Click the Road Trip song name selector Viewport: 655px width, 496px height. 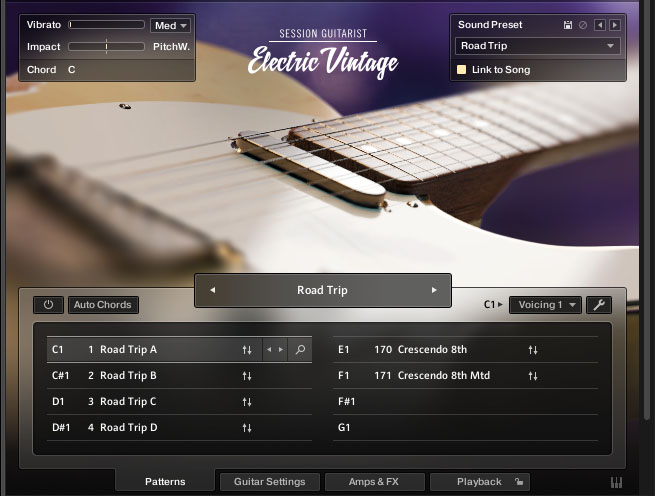click(322, 290)
